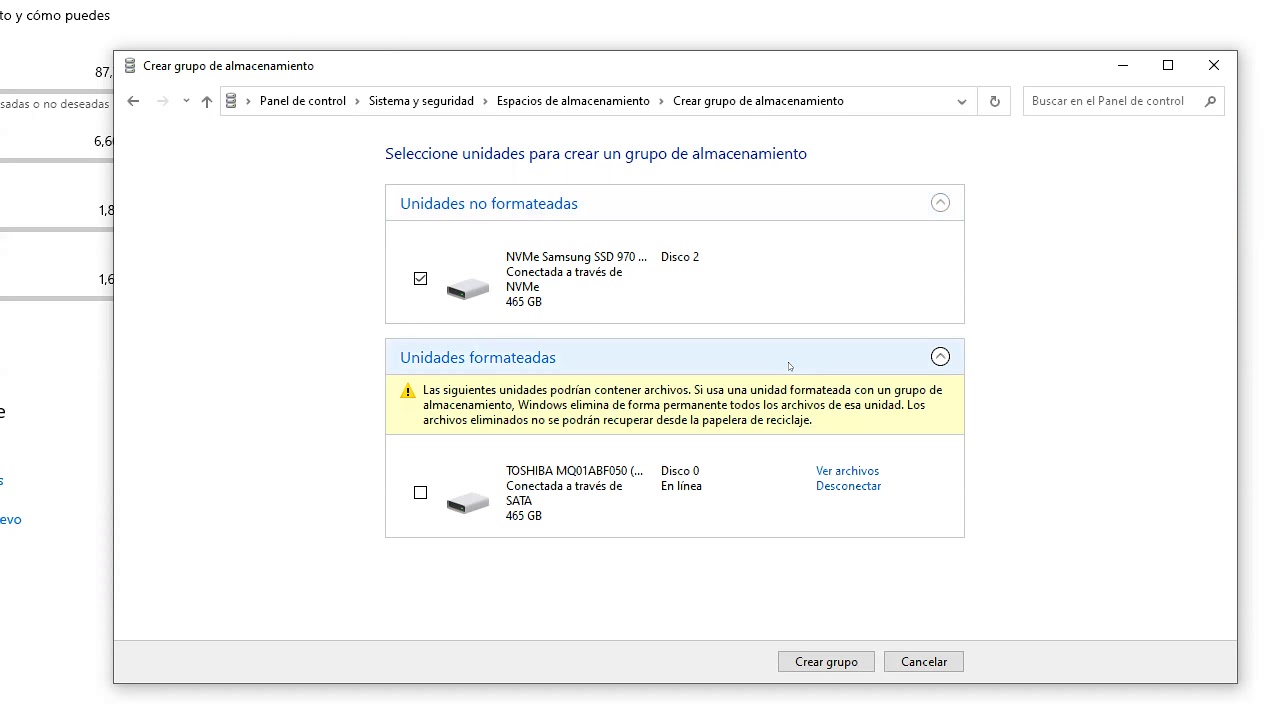This screenshot has width=1280, height=720.
Task: Go up one level with the Up arrow
Action: point(207,101)
